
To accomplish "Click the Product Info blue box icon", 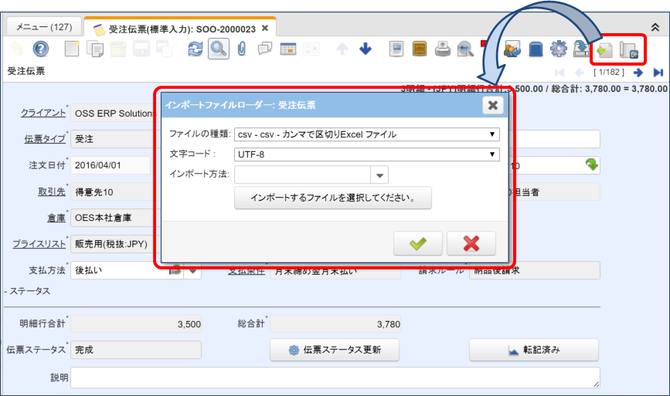I will point(535,49).
